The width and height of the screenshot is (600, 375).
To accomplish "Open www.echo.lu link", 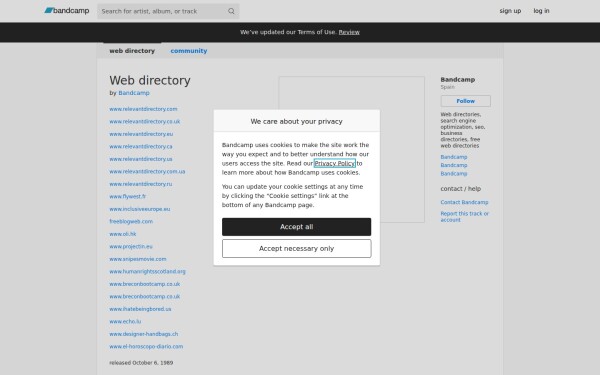I will pos(125,321).
